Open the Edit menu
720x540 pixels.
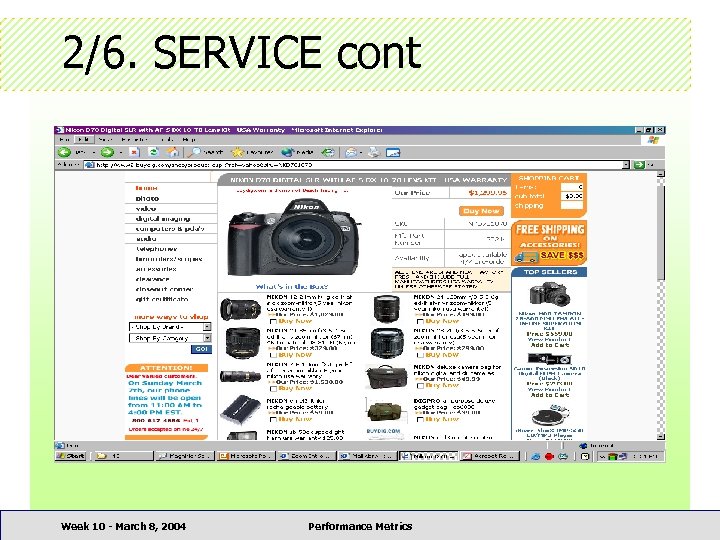coord(83,139)
